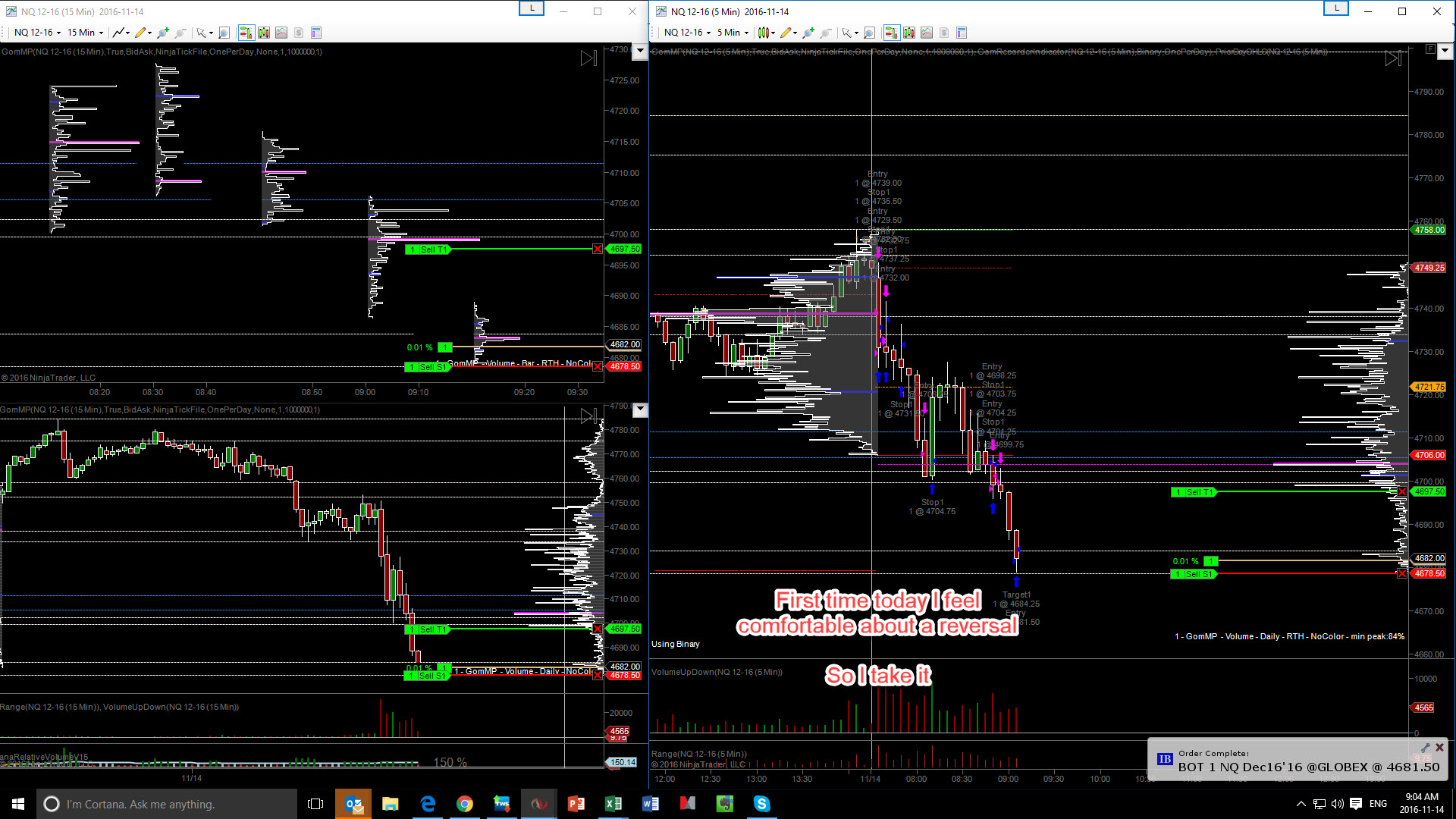Cancel Sell T1 order in upper 15 Min chart
The width and height of the screenshot is (1456, 819).
pyautogui.click(x=598, y=249)
